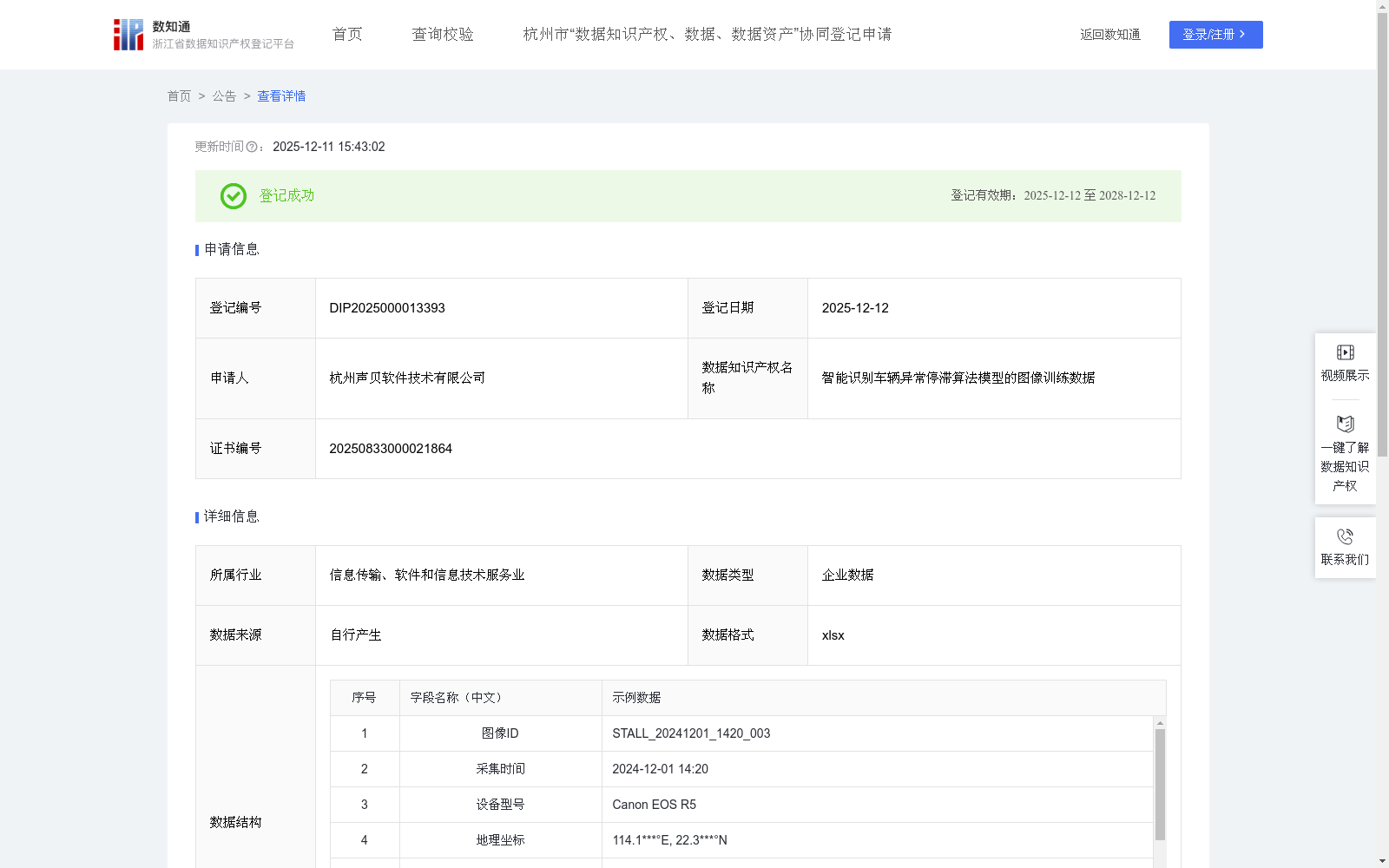Click the 数据结构 row label
The height and width of the screenshot is (868, 1389).
(x=235, y=822)
